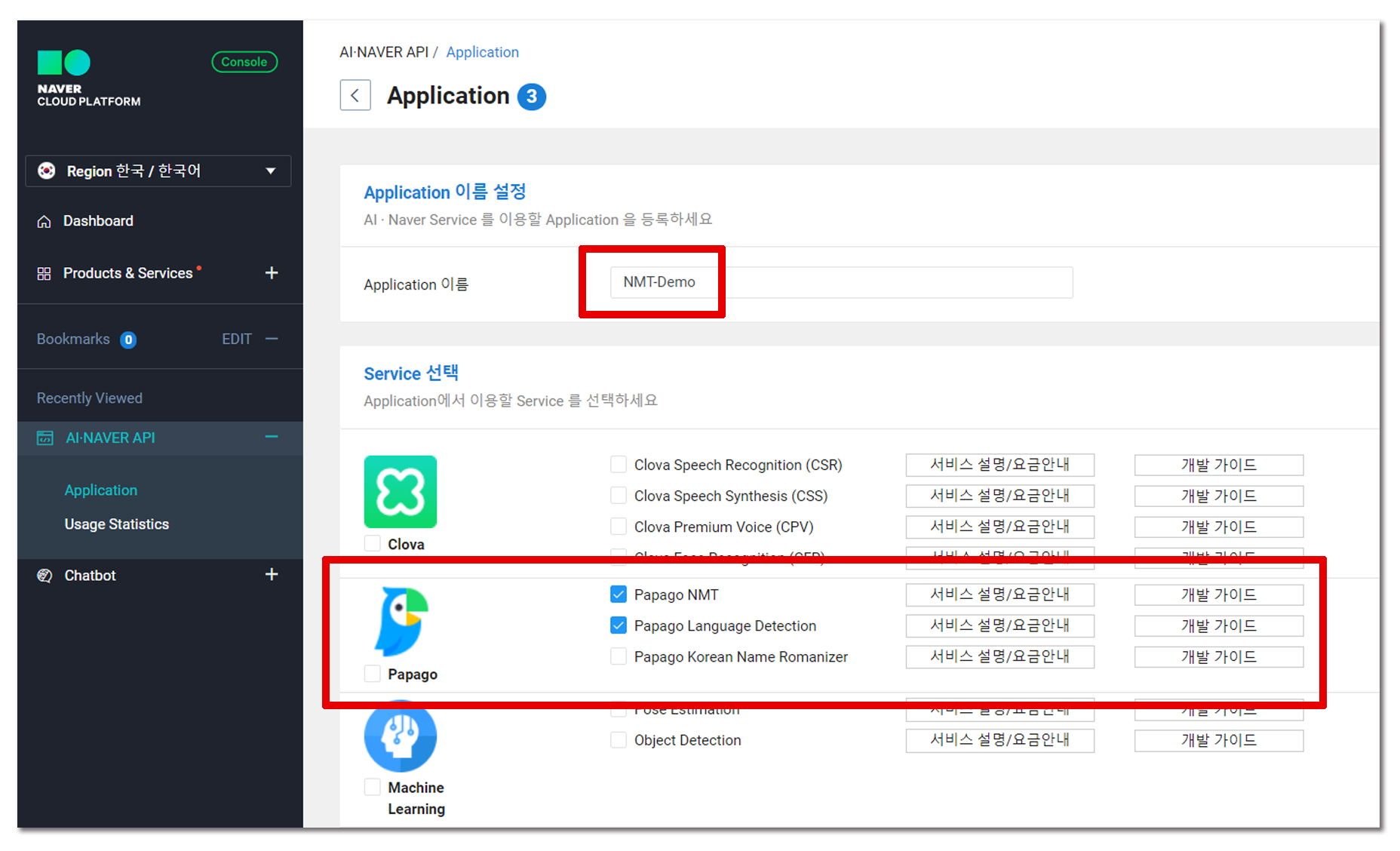Click the Machine Learning logo
The image size is (1400, 851).
pos(401,736)
